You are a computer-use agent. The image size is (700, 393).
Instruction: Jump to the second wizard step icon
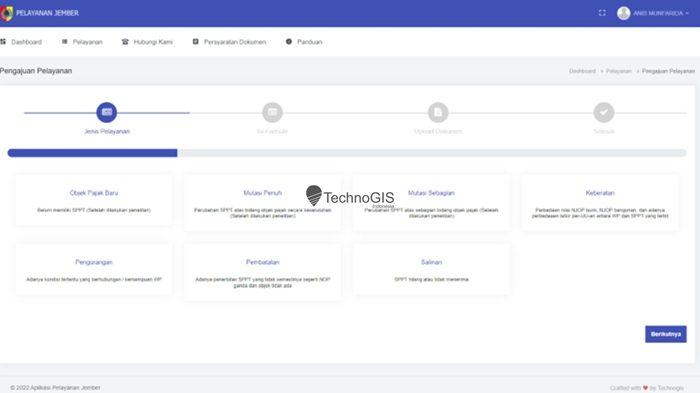coord(272,112)
